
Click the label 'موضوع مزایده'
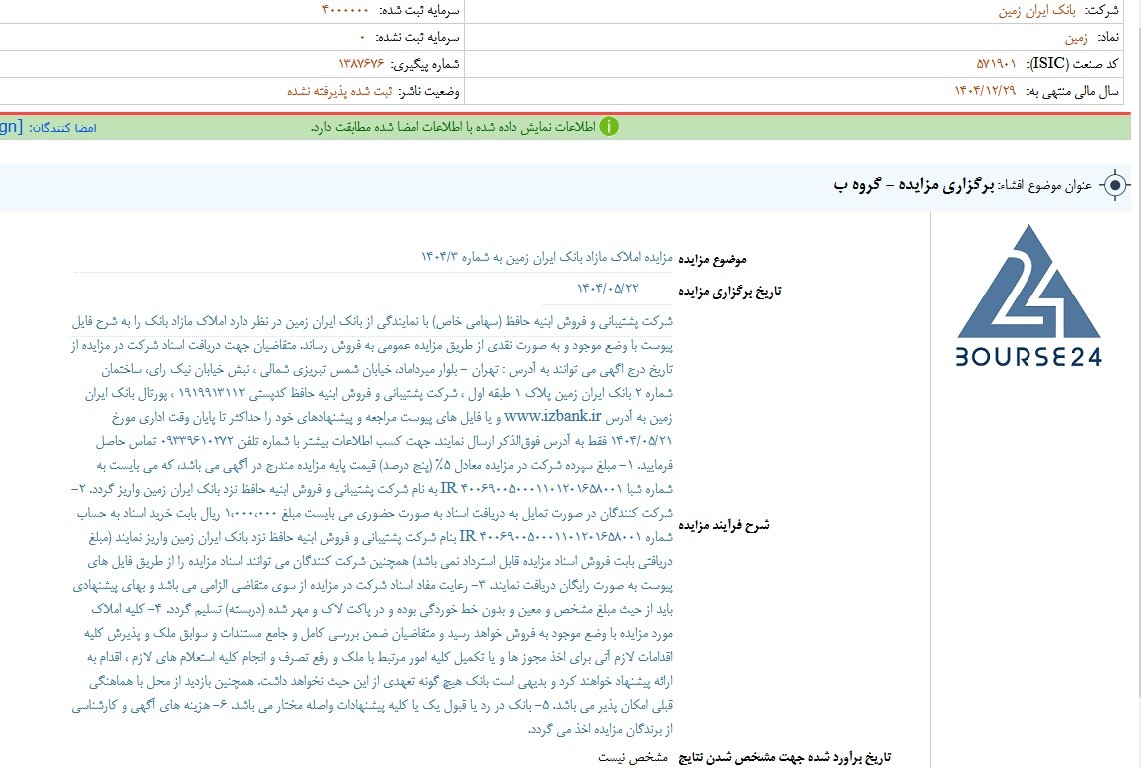[712, 259]
